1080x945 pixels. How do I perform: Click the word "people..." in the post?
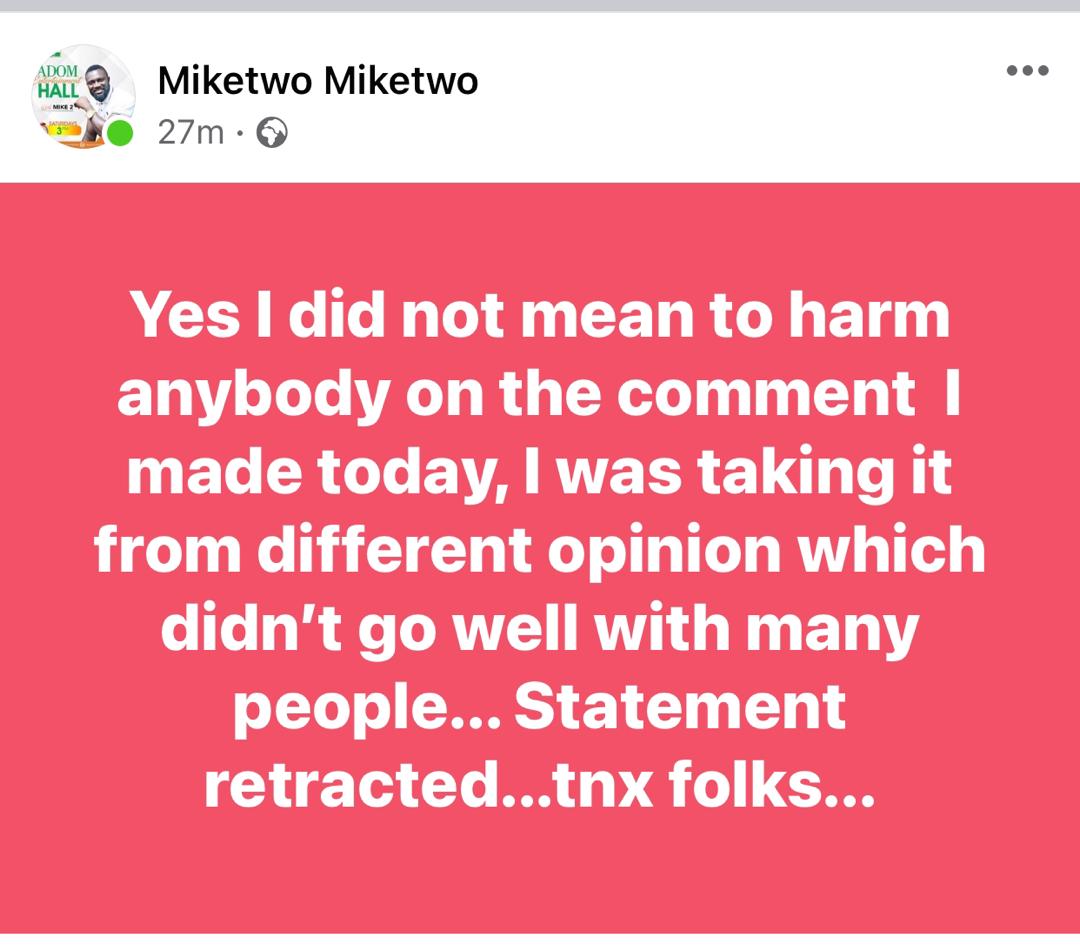click(367, 711)
